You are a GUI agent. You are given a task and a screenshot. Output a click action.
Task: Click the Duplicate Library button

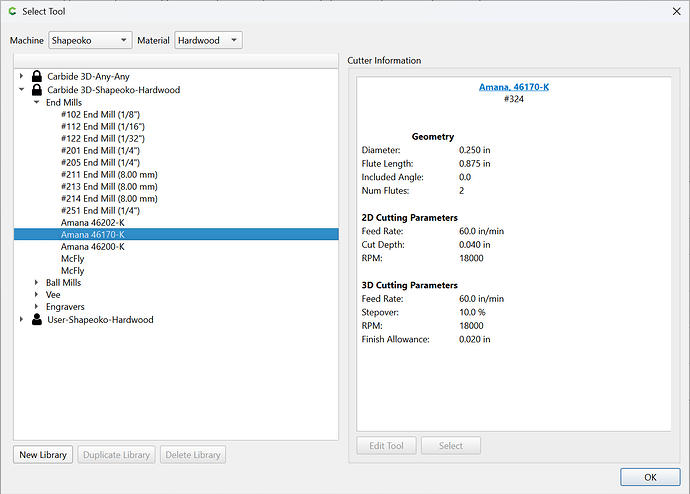pyautogui.click(x=117, y=454)
